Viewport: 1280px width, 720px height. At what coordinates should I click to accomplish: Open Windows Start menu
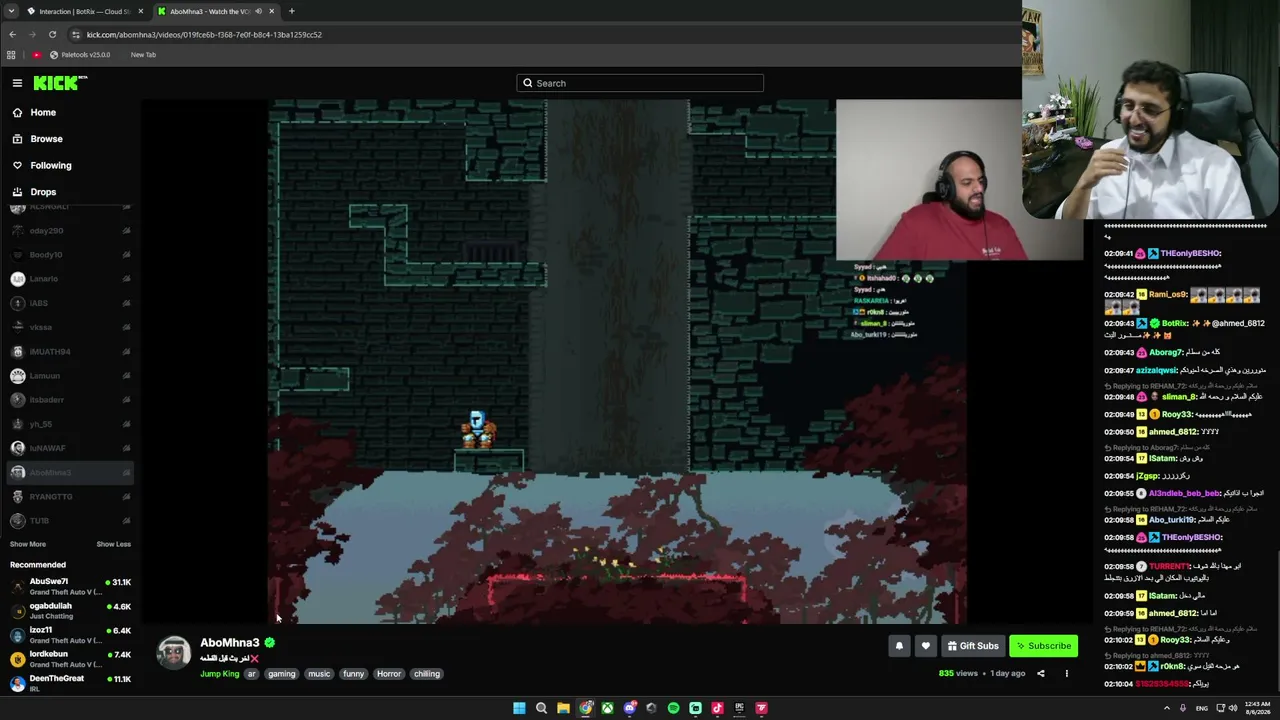tap(519, 708)
